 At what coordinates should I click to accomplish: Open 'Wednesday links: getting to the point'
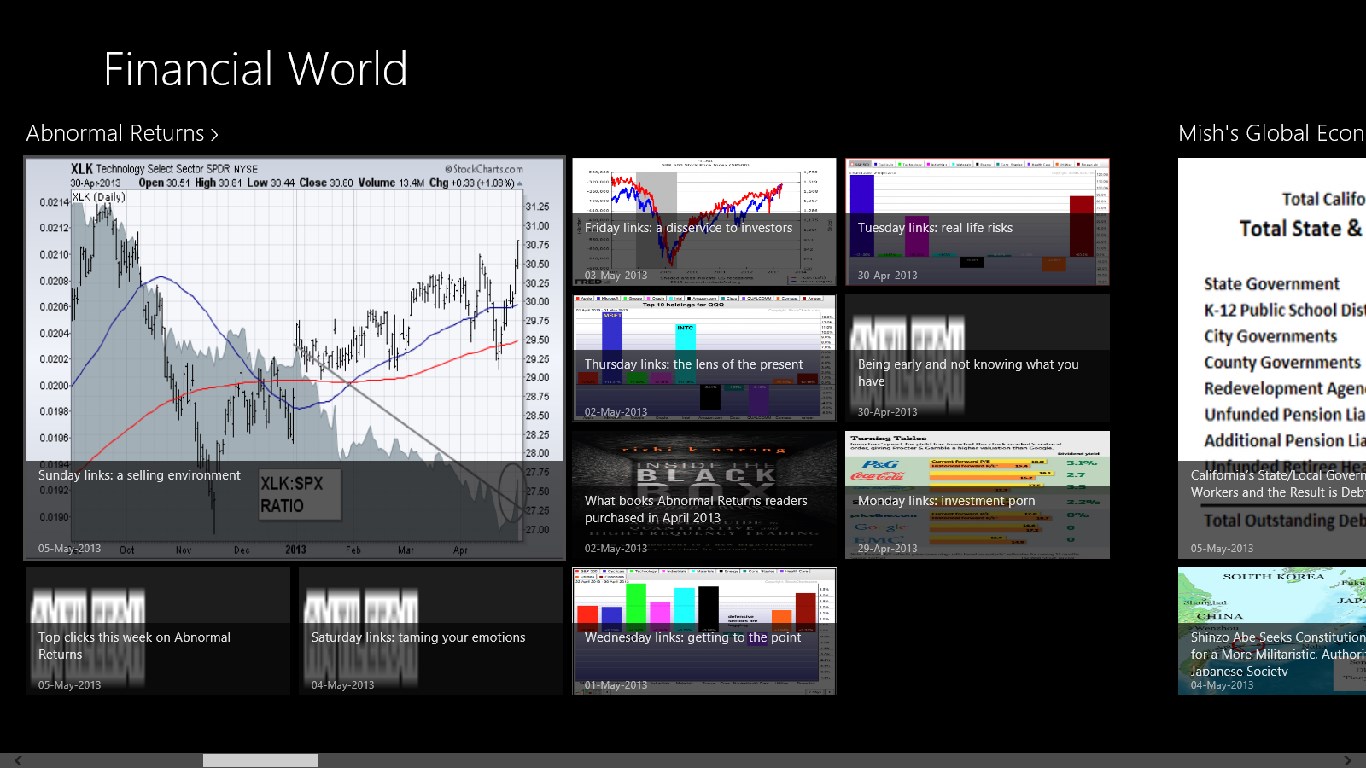[704, 631]
